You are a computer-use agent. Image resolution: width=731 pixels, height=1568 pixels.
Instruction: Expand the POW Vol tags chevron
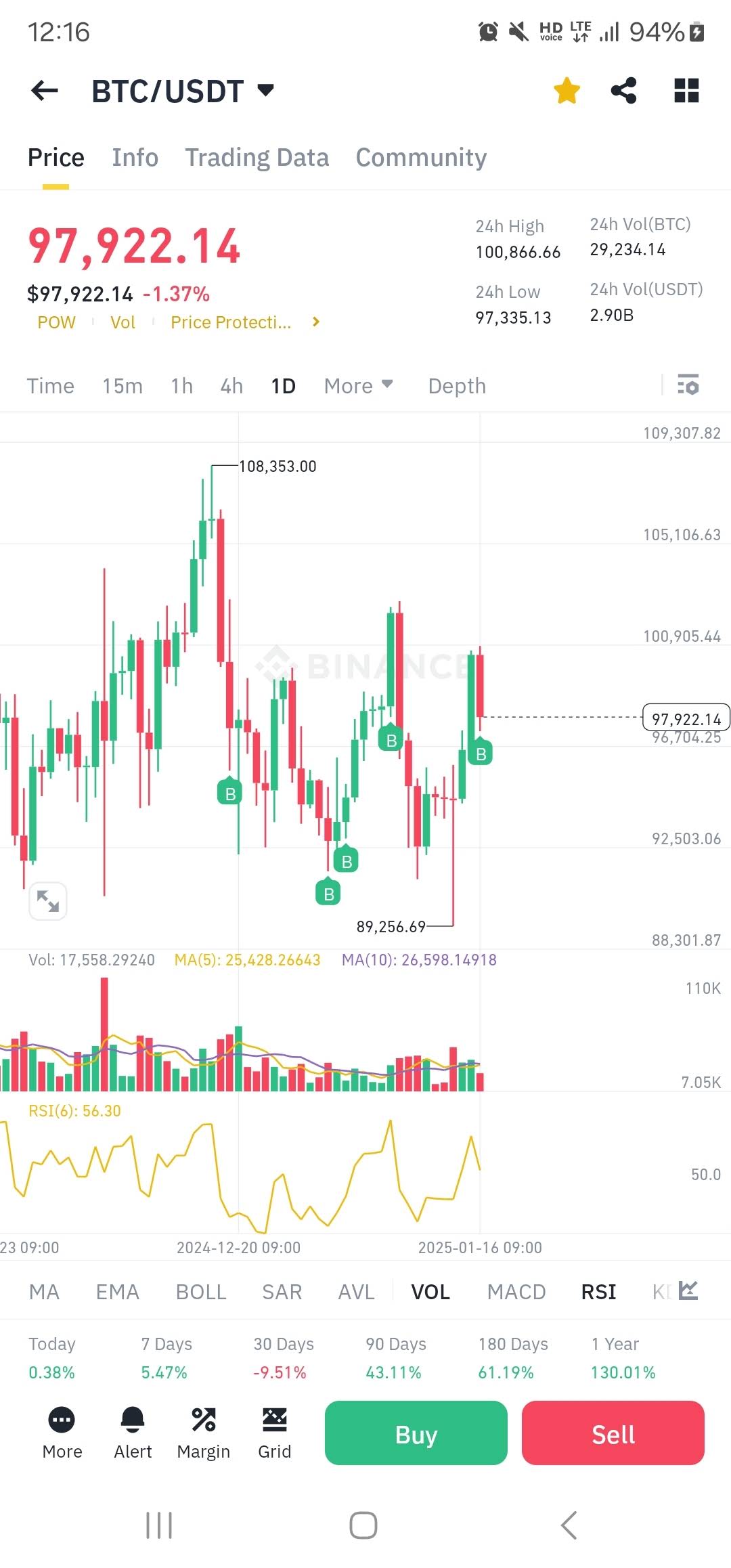(x=315, y=322)
